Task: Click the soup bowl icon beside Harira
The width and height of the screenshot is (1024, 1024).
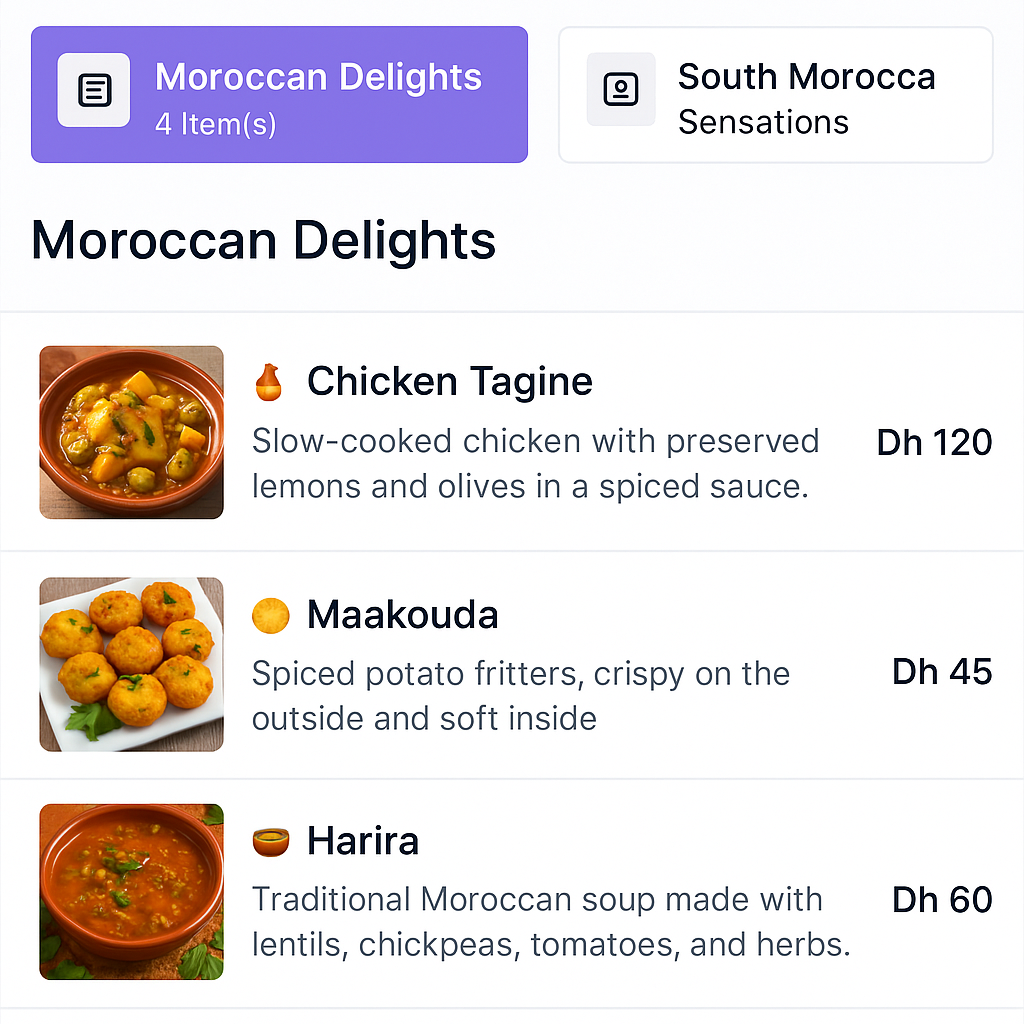Action: point(270,842)
